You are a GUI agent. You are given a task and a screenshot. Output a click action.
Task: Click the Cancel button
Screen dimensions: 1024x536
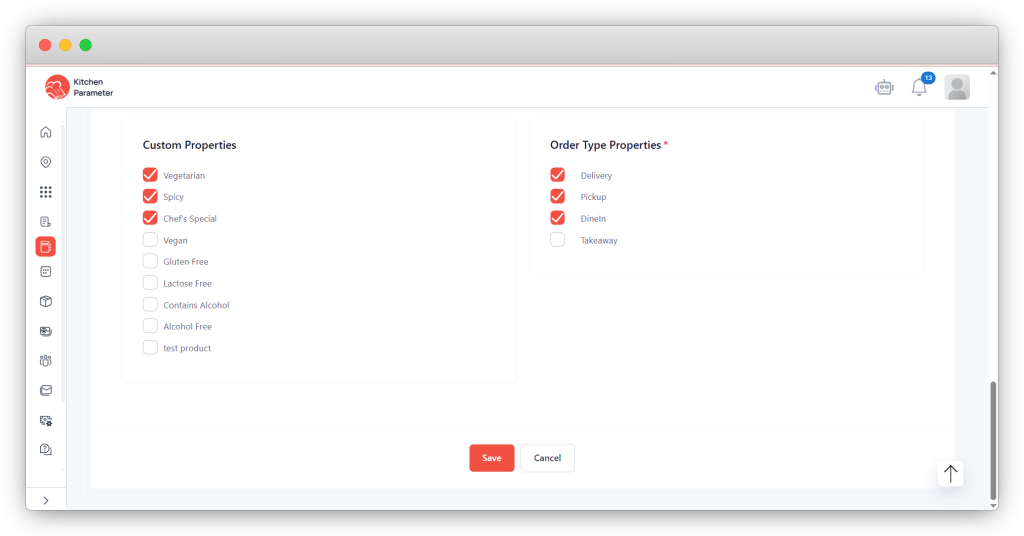click(547, 458)
